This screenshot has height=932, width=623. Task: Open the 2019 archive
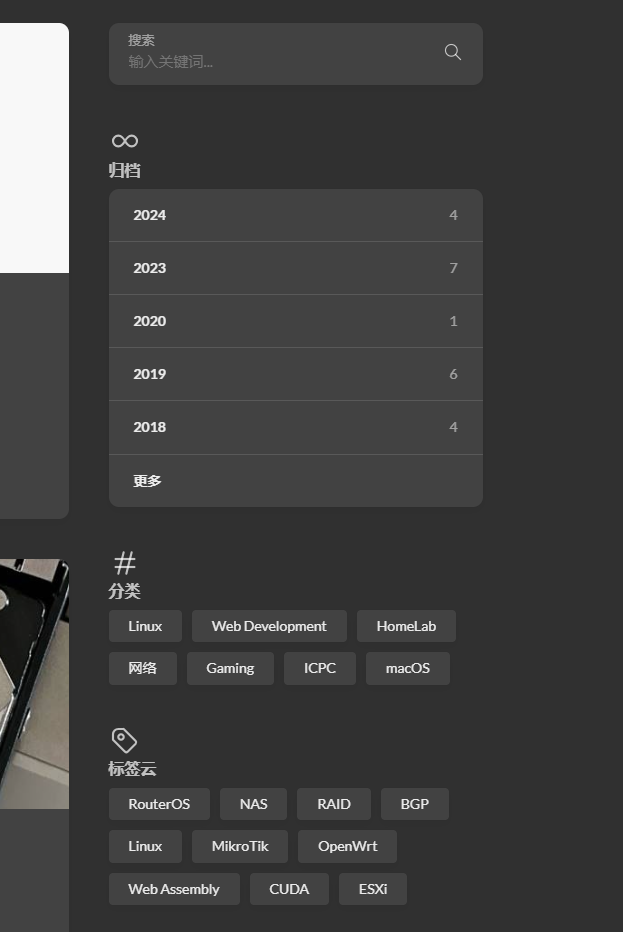(x=295, y=374)
